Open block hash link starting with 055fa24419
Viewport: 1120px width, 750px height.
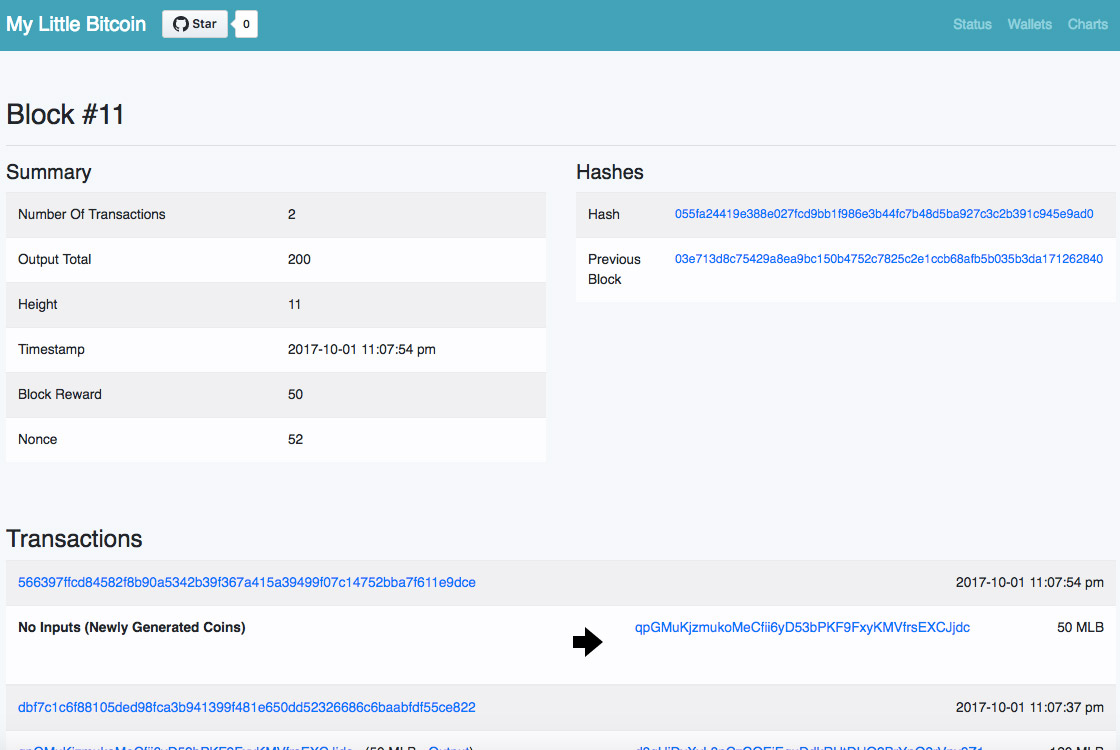click(884, 214)
